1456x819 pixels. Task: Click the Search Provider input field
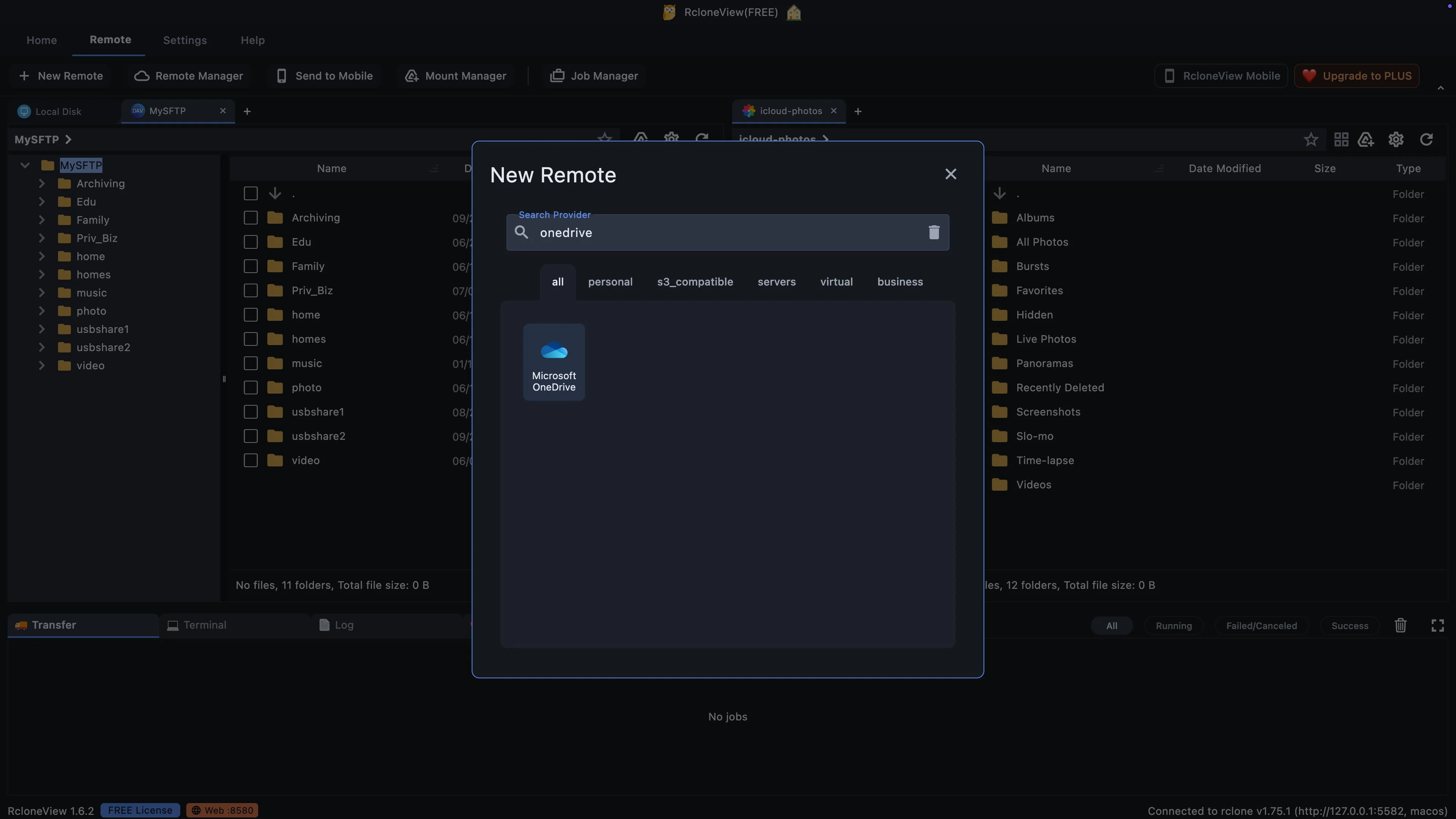point(728,232)
